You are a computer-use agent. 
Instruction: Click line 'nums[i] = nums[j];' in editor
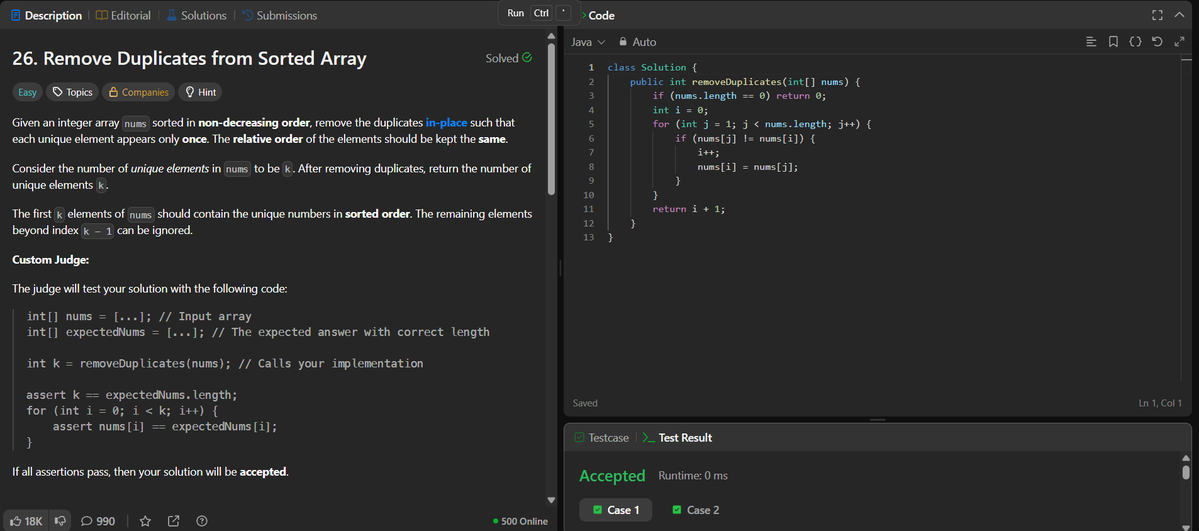tap(747, 167)
